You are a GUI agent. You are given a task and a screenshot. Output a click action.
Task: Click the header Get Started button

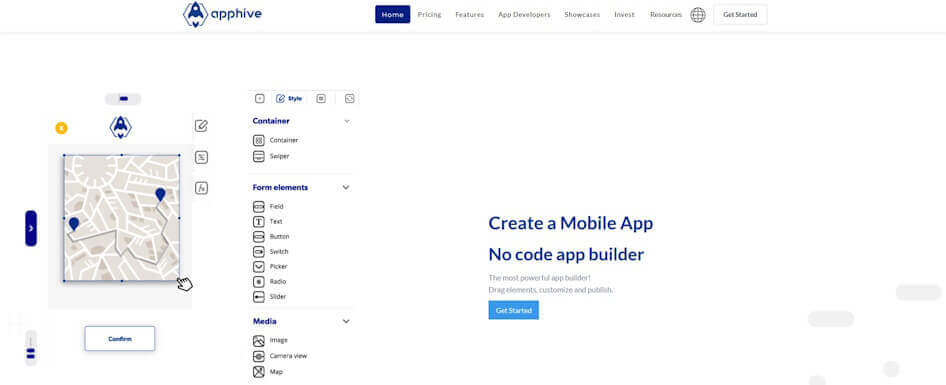coord(740,14)
